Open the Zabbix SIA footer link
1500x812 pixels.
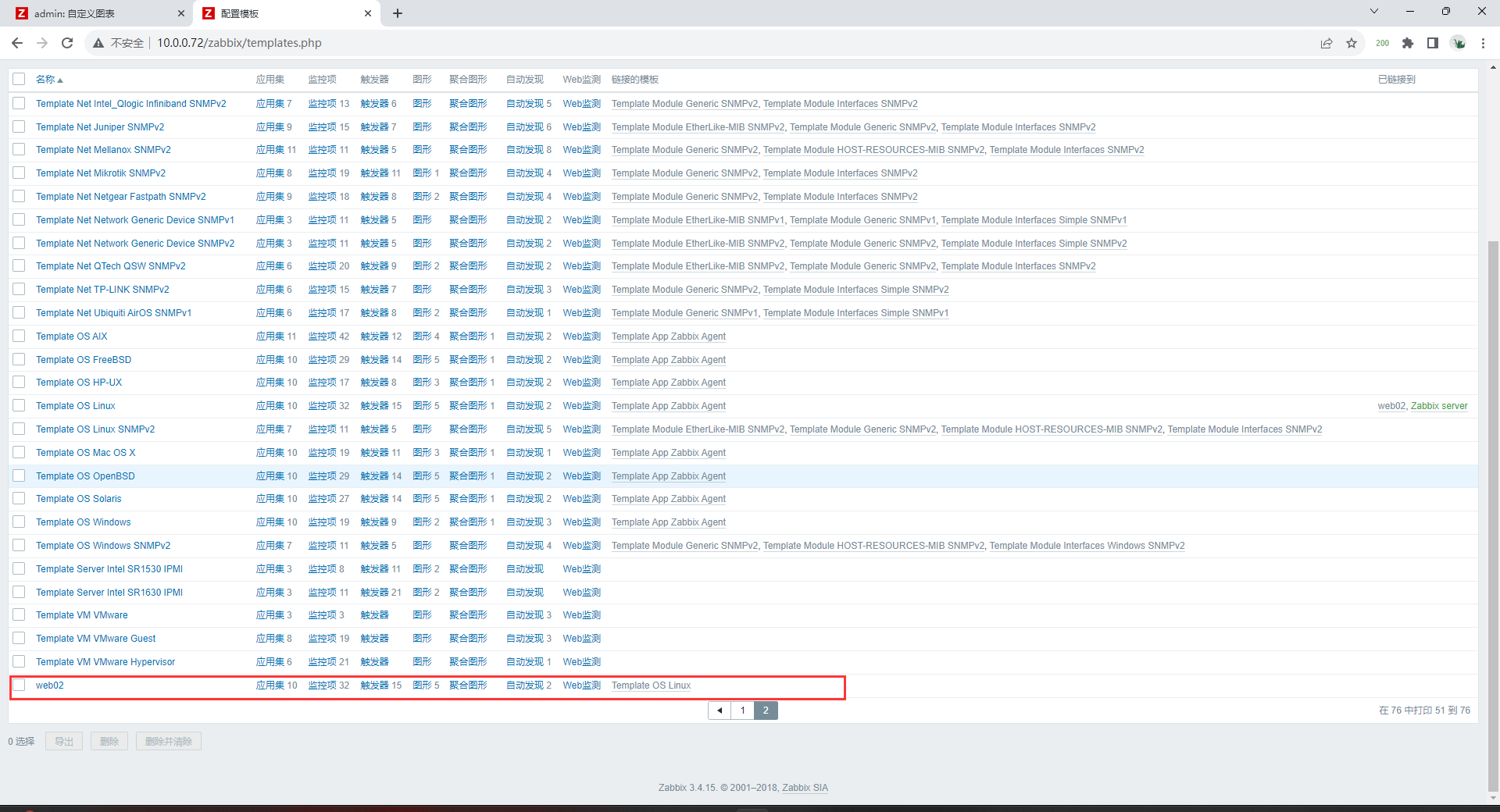[805, 788]
